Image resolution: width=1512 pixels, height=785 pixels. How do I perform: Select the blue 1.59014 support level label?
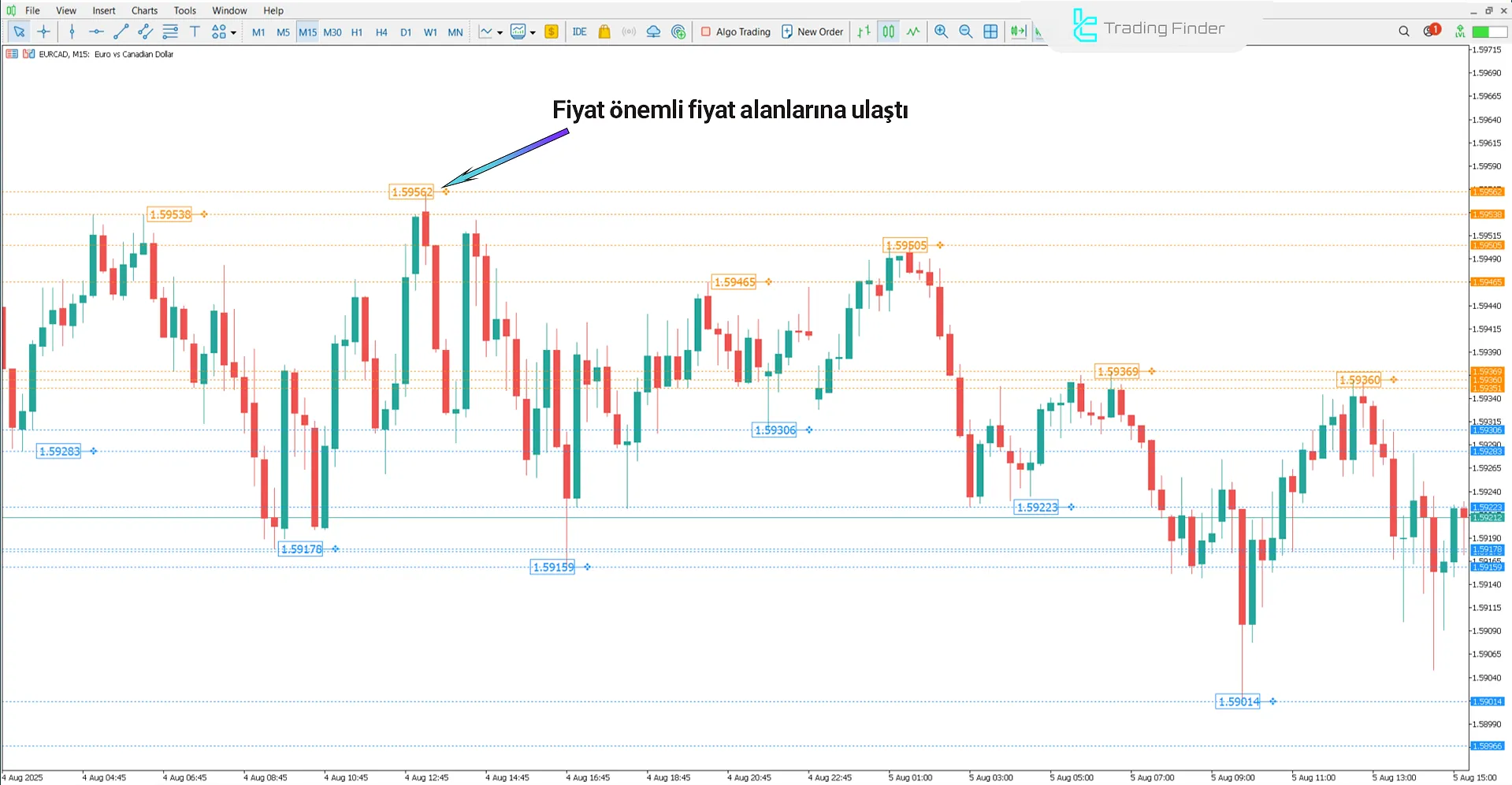(1238, 701)
